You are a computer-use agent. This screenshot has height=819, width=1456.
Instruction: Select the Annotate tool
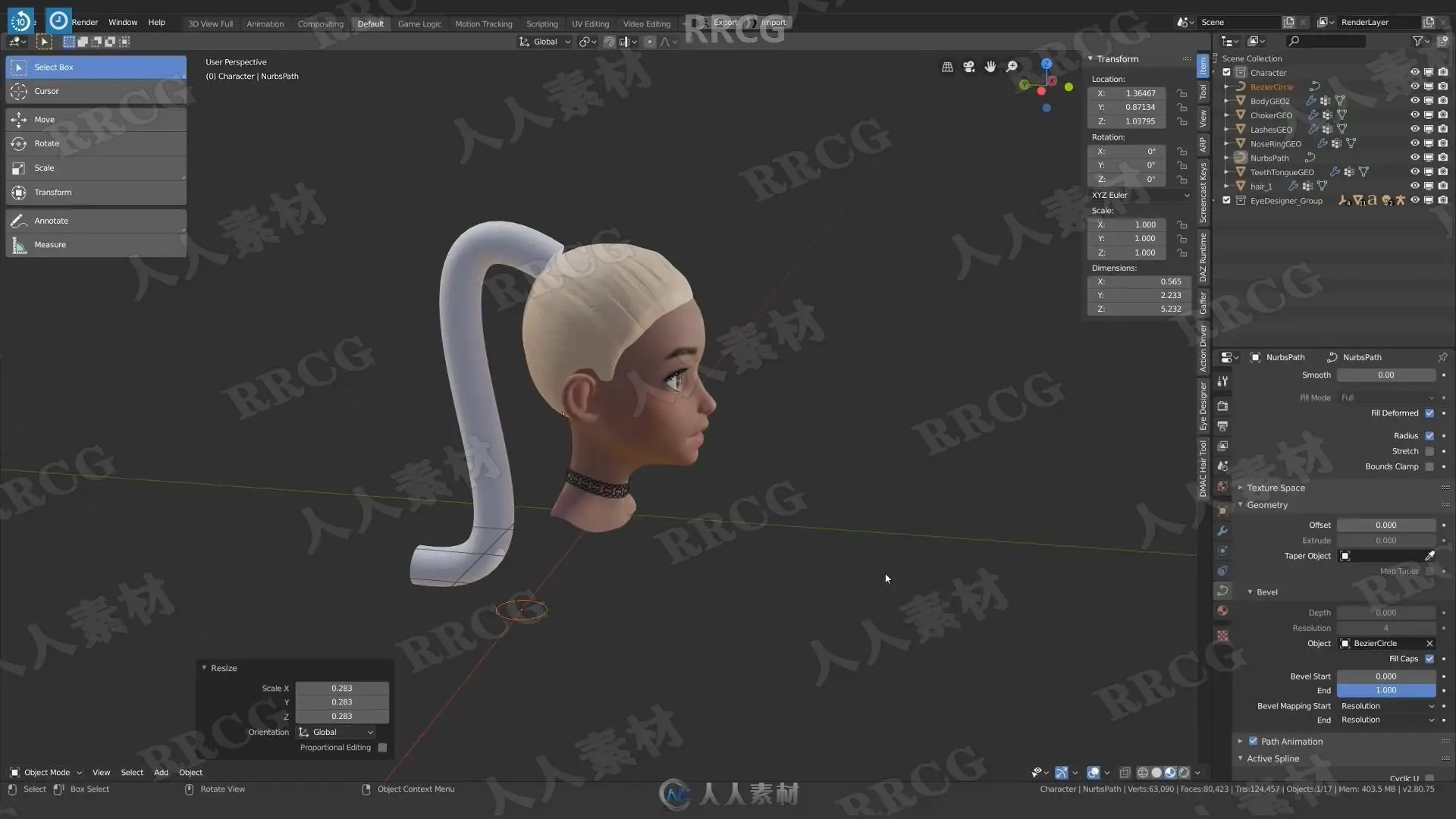pos(51,221)
